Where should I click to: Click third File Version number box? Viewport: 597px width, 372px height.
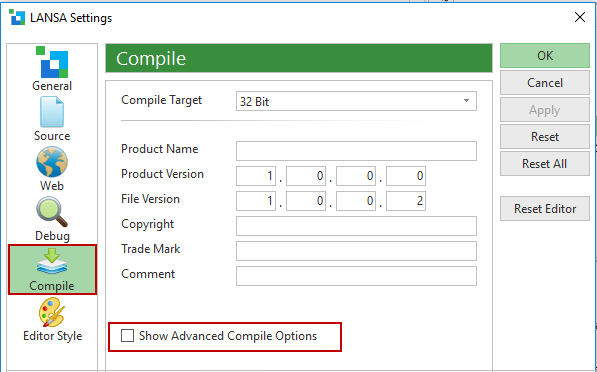[x=356, y=201]
